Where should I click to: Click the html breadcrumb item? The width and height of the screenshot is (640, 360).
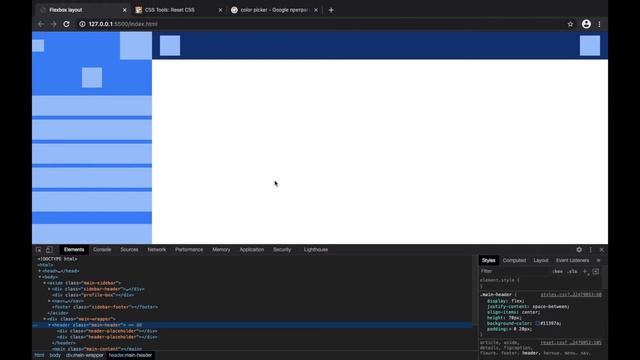point(39,356)
